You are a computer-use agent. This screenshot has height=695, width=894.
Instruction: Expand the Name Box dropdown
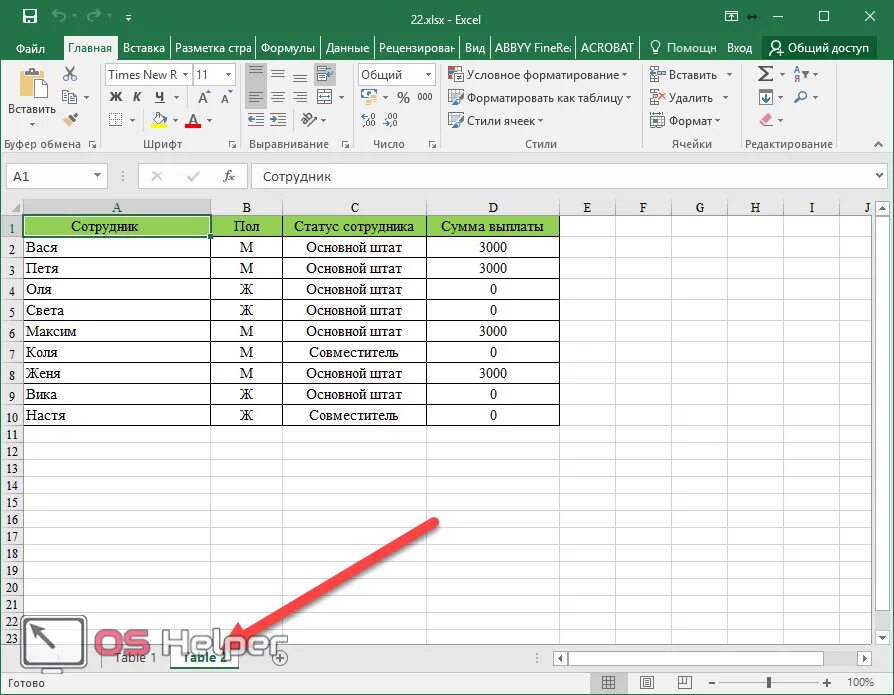click(97, 176)
